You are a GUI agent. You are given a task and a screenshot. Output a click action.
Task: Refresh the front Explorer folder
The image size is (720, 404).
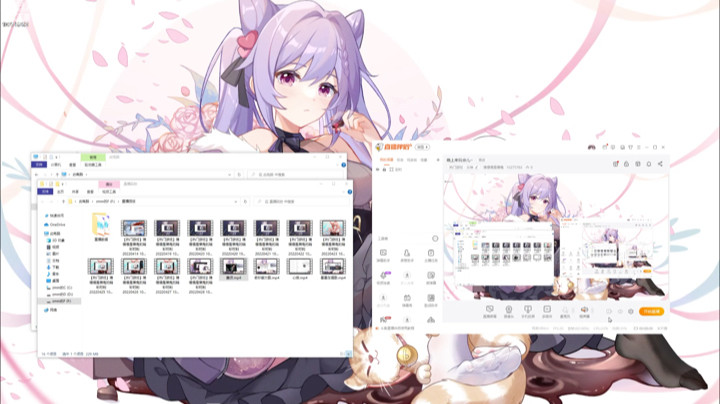coord(245,202)
